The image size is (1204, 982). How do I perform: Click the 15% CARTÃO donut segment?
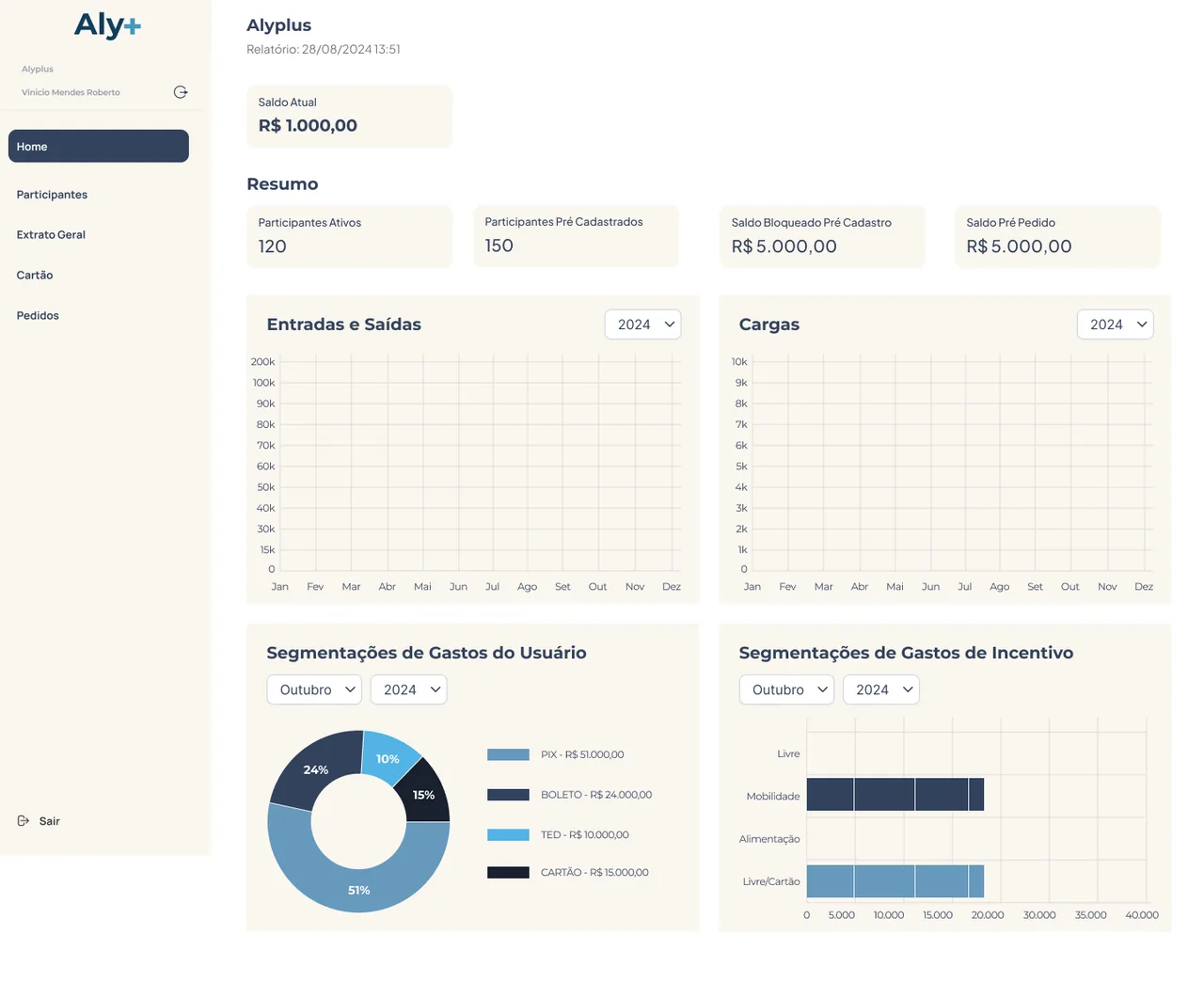pyautogui.click(x=424, y=795)
